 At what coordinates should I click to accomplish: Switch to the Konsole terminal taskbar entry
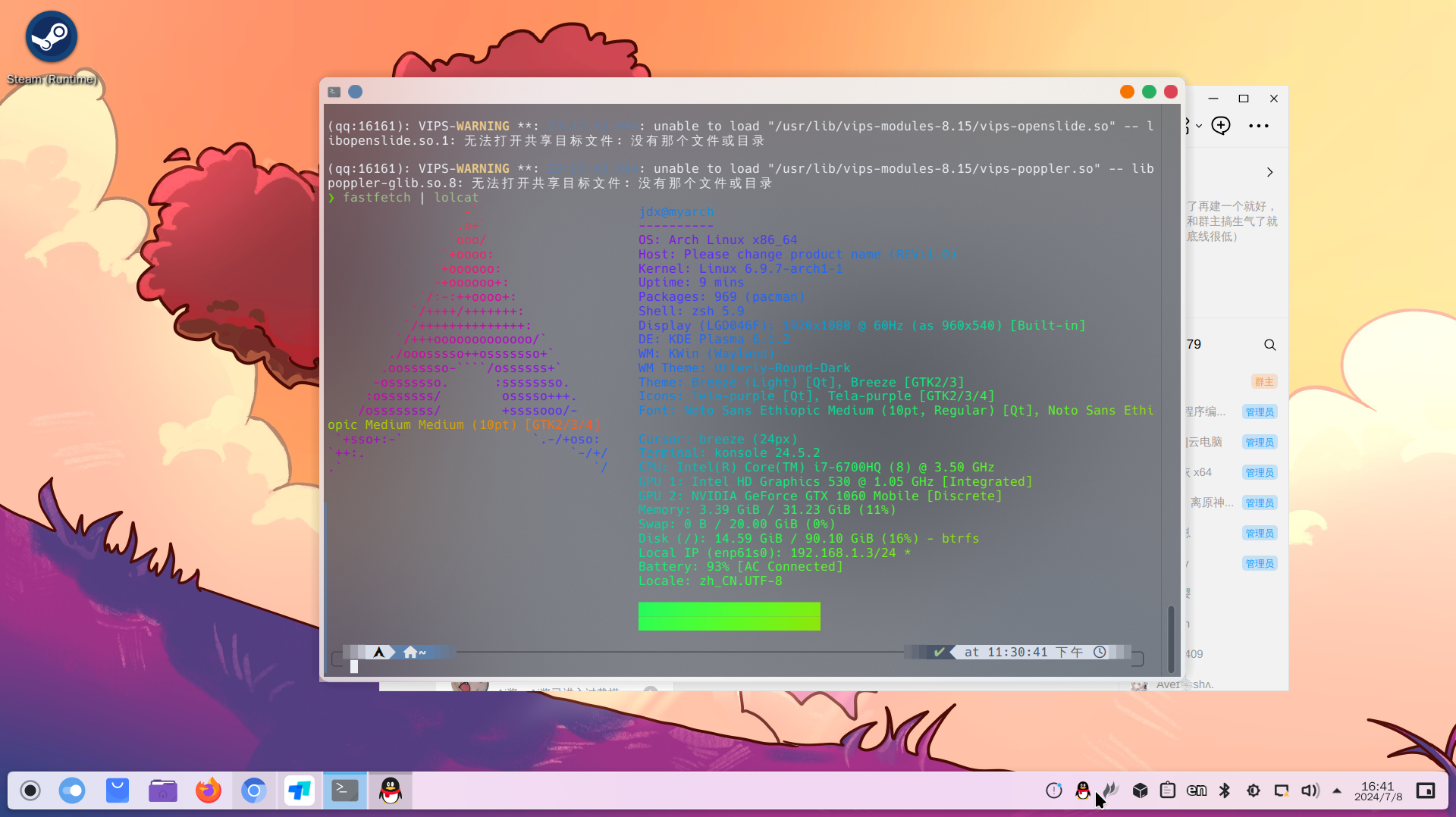click(x=345, y=790)
